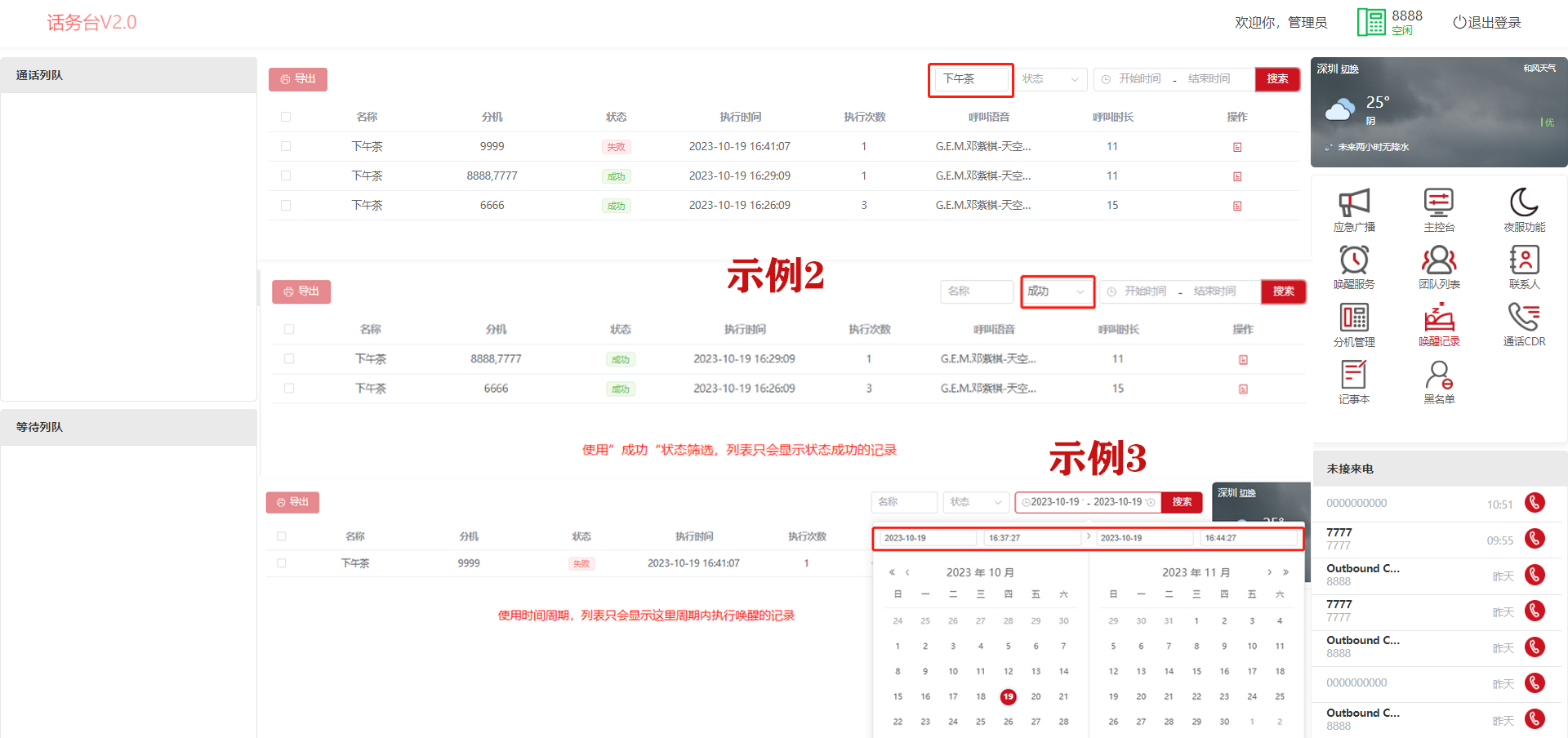Screen dimensions: 1568x738
Task: Click the top 导出 export button
Action: pos(298,79)
